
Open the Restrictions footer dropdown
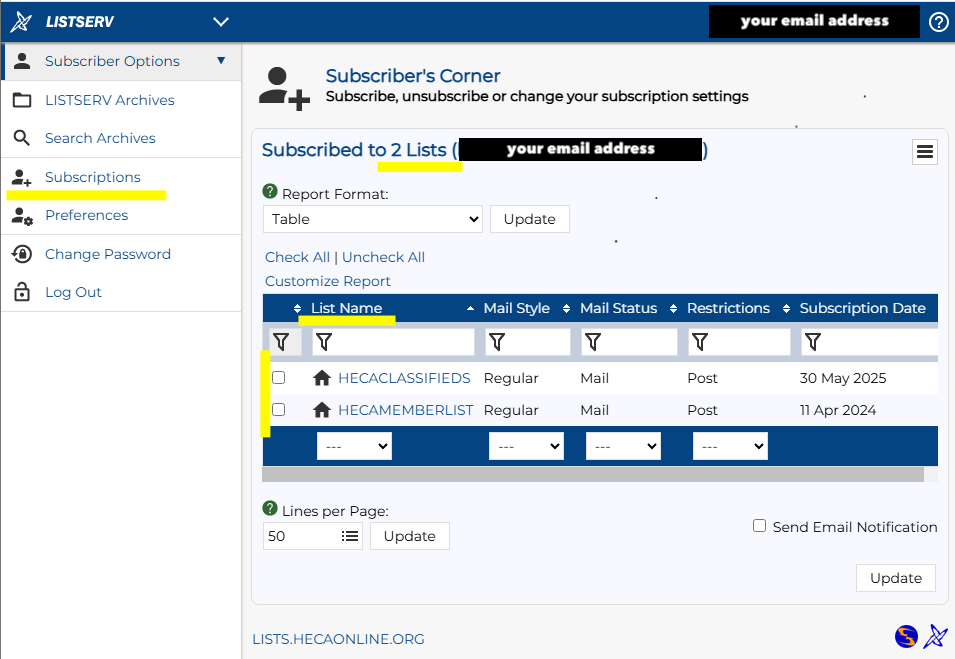[730, 446]
